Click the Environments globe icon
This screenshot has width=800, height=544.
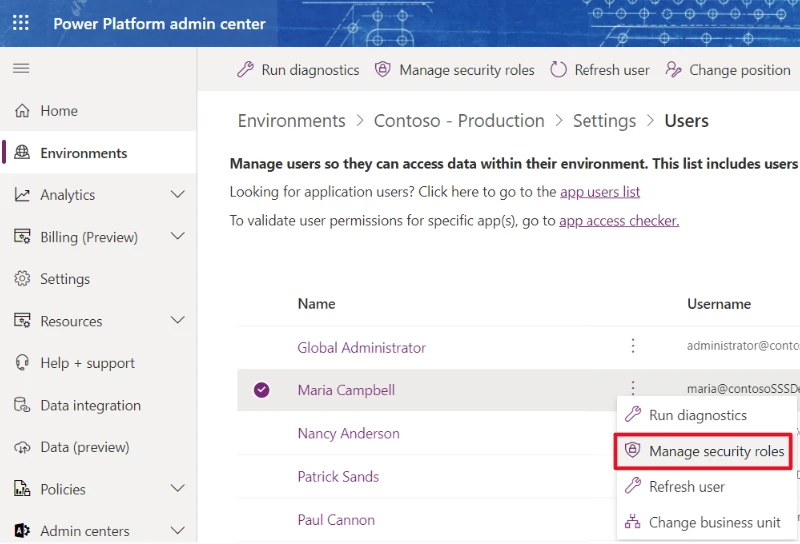click(22, 152)
